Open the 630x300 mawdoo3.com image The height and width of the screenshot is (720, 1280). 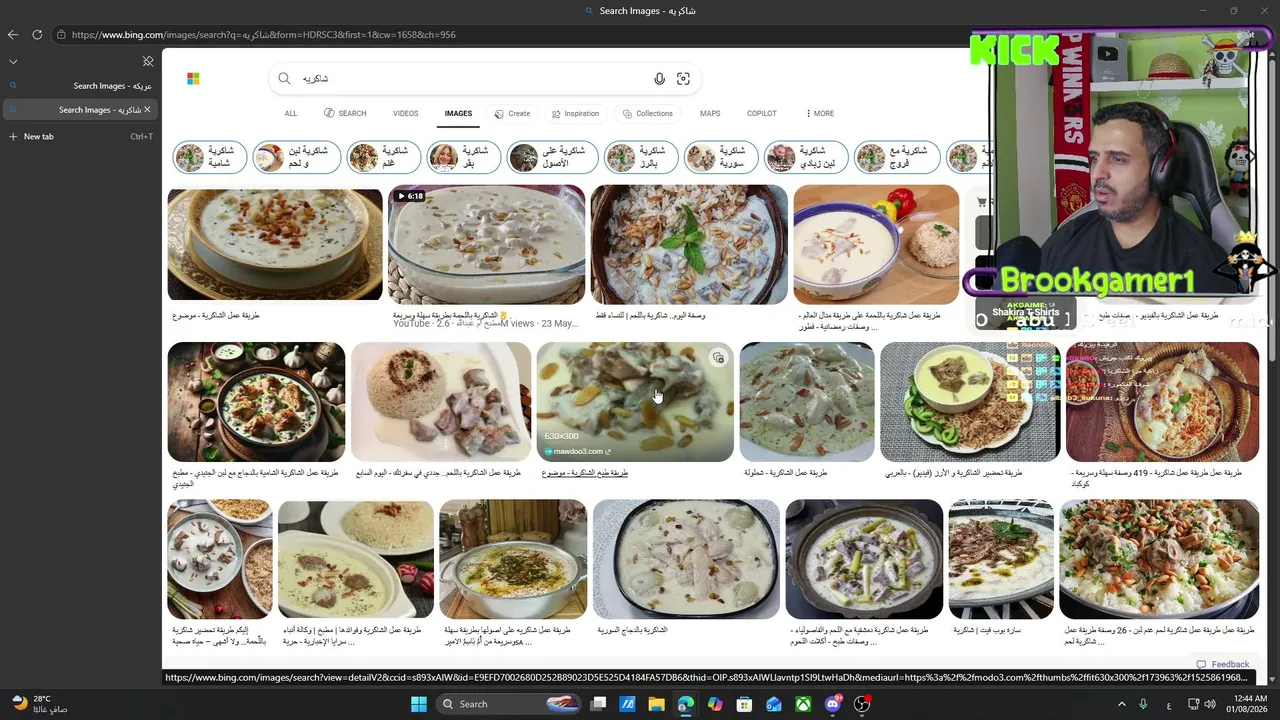(x=635, y=402)
